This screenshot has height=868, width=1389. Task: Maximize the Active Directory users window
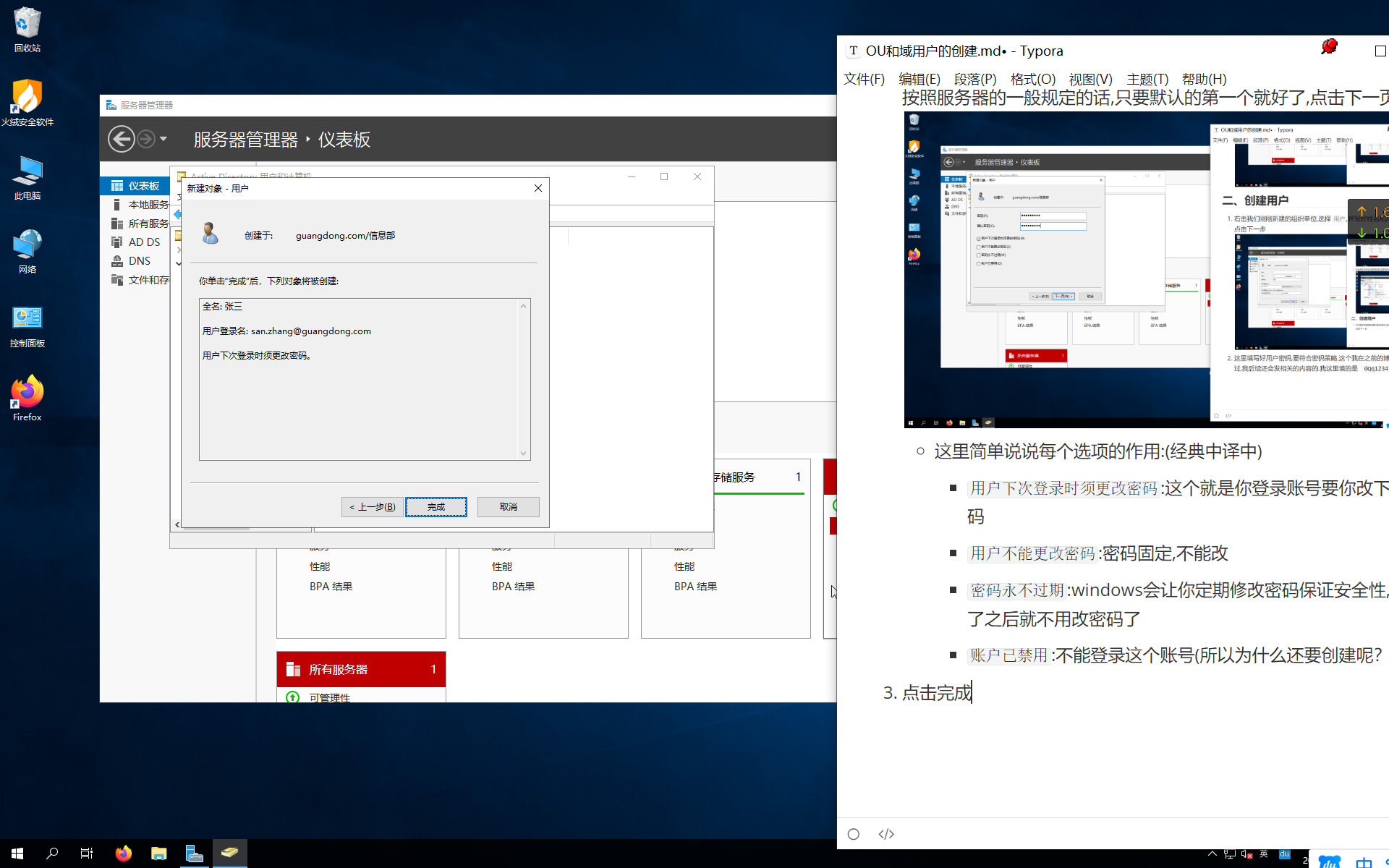click(664, 176)
